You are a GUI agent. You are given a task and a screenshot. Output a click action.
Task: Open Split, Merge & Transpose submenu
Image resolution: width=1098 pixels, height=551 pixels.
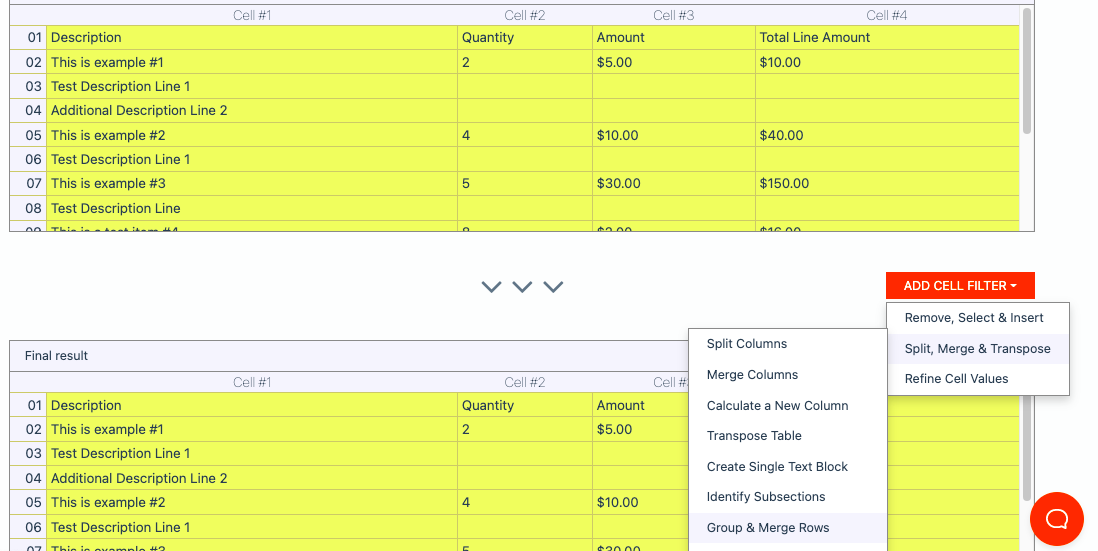977,349
